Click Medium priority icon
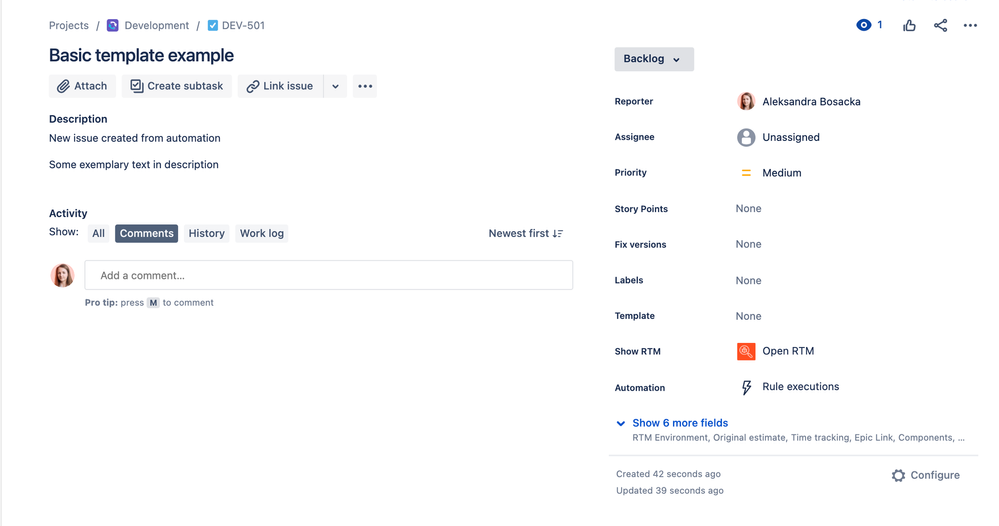 point(746,173)
